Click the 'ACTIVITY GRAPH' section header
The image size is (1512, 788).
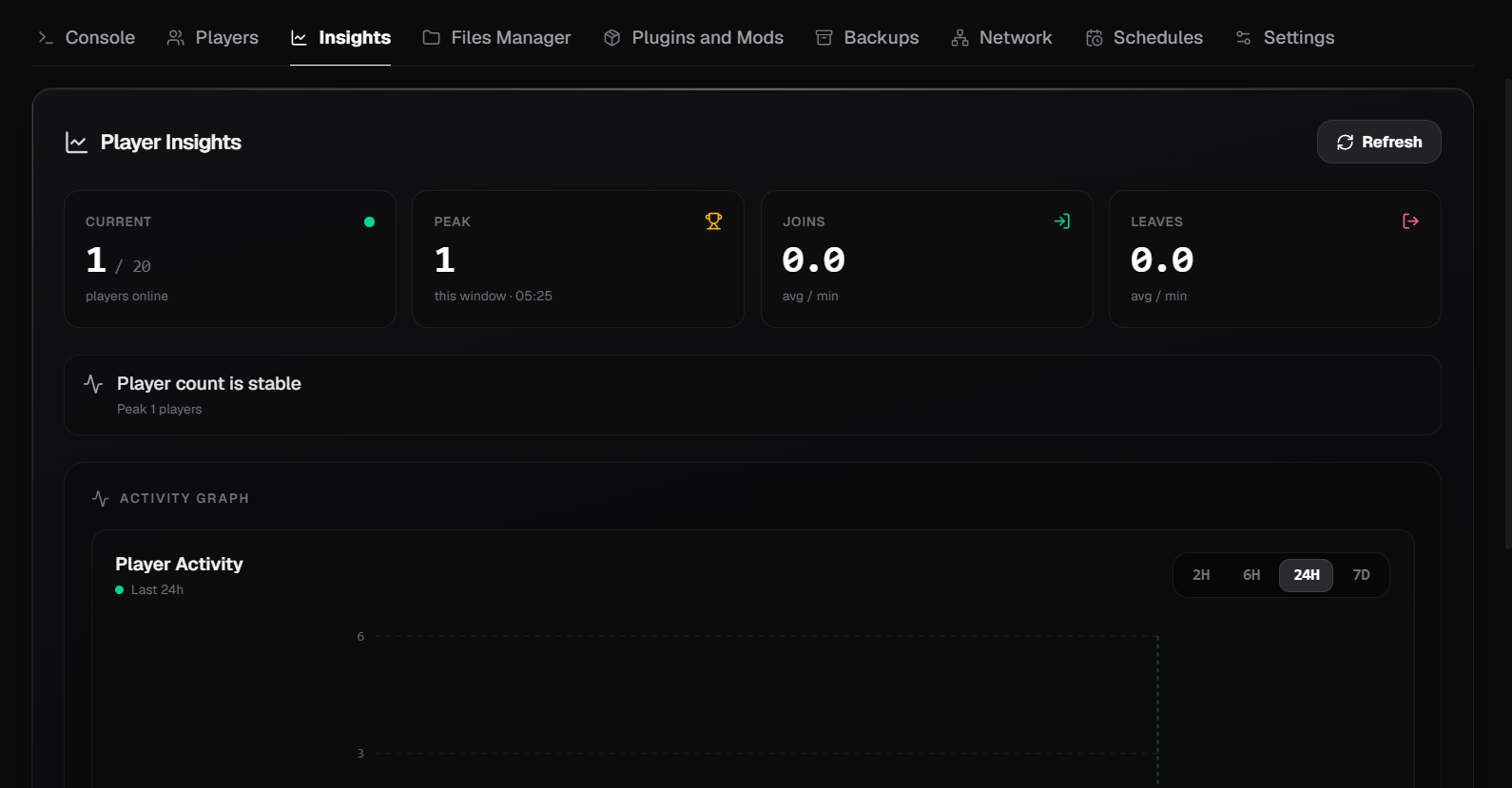(184, 498)
